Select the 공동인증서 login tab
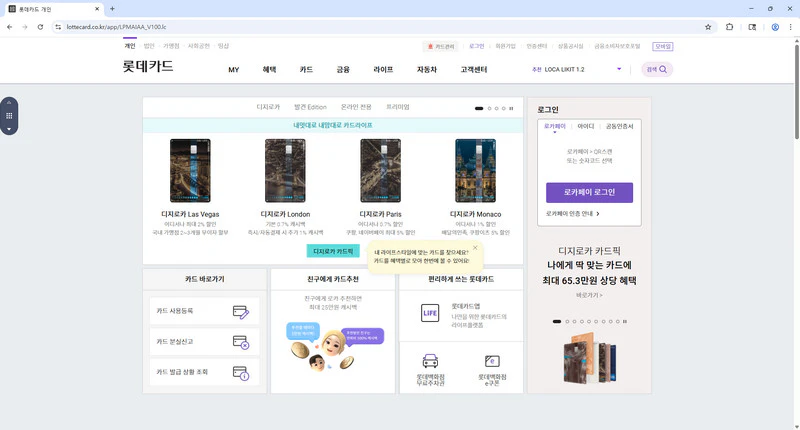Image resolution: width=800 pixels, height=430 pixels. [x=619, y=126]
